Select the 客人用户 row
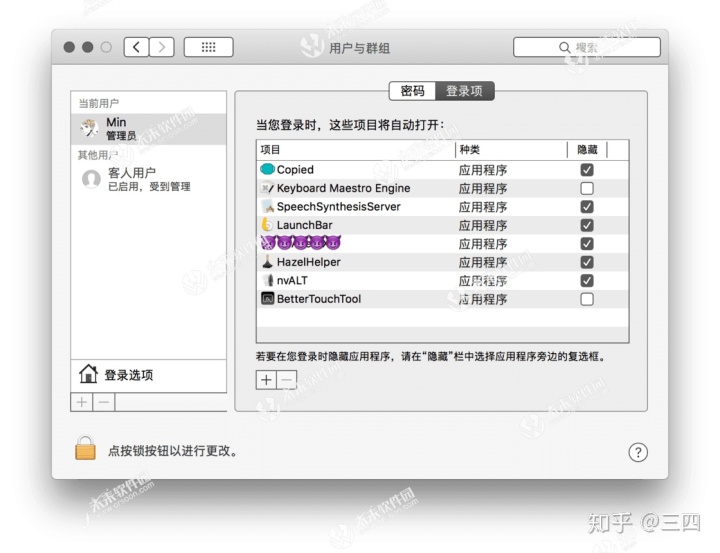 click(x=149, y=179)
